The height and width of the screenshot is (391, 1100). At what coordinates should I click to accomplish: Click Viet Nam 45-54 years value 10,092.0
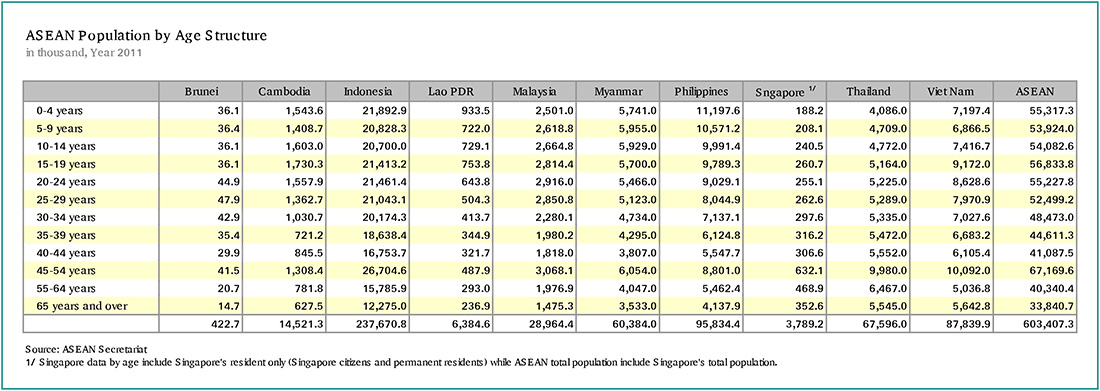click(969, 270)
